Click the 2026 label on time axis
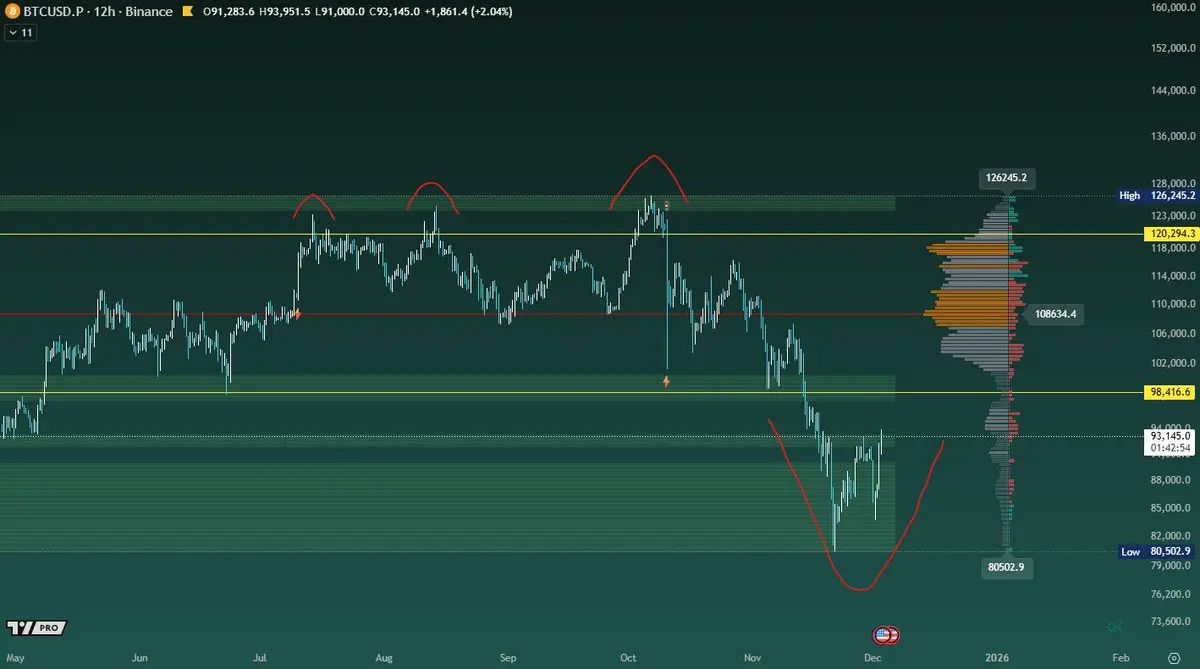The image size is (1200, 669). tap(996, 658)
